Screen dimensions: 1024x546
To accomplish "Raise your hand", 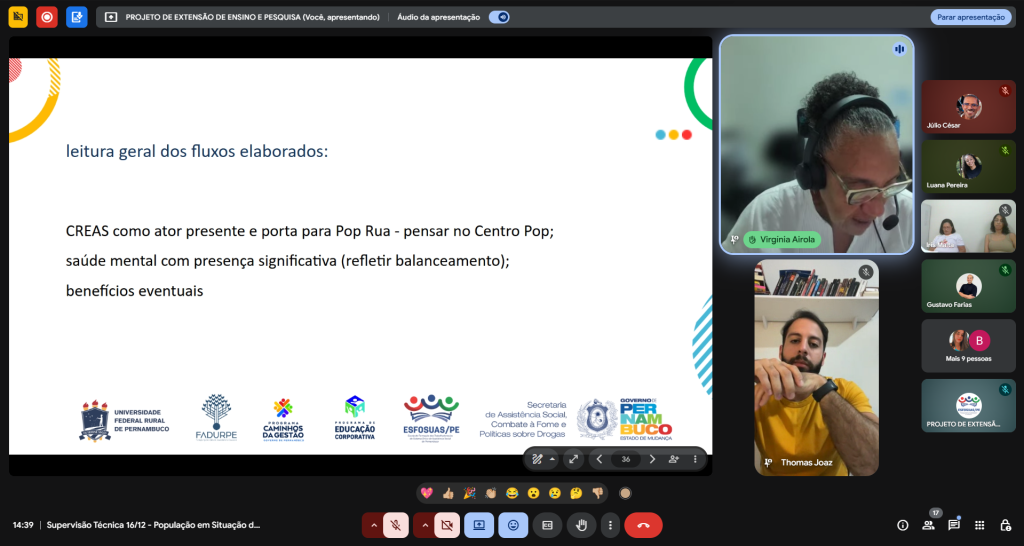I will point(581,525).
